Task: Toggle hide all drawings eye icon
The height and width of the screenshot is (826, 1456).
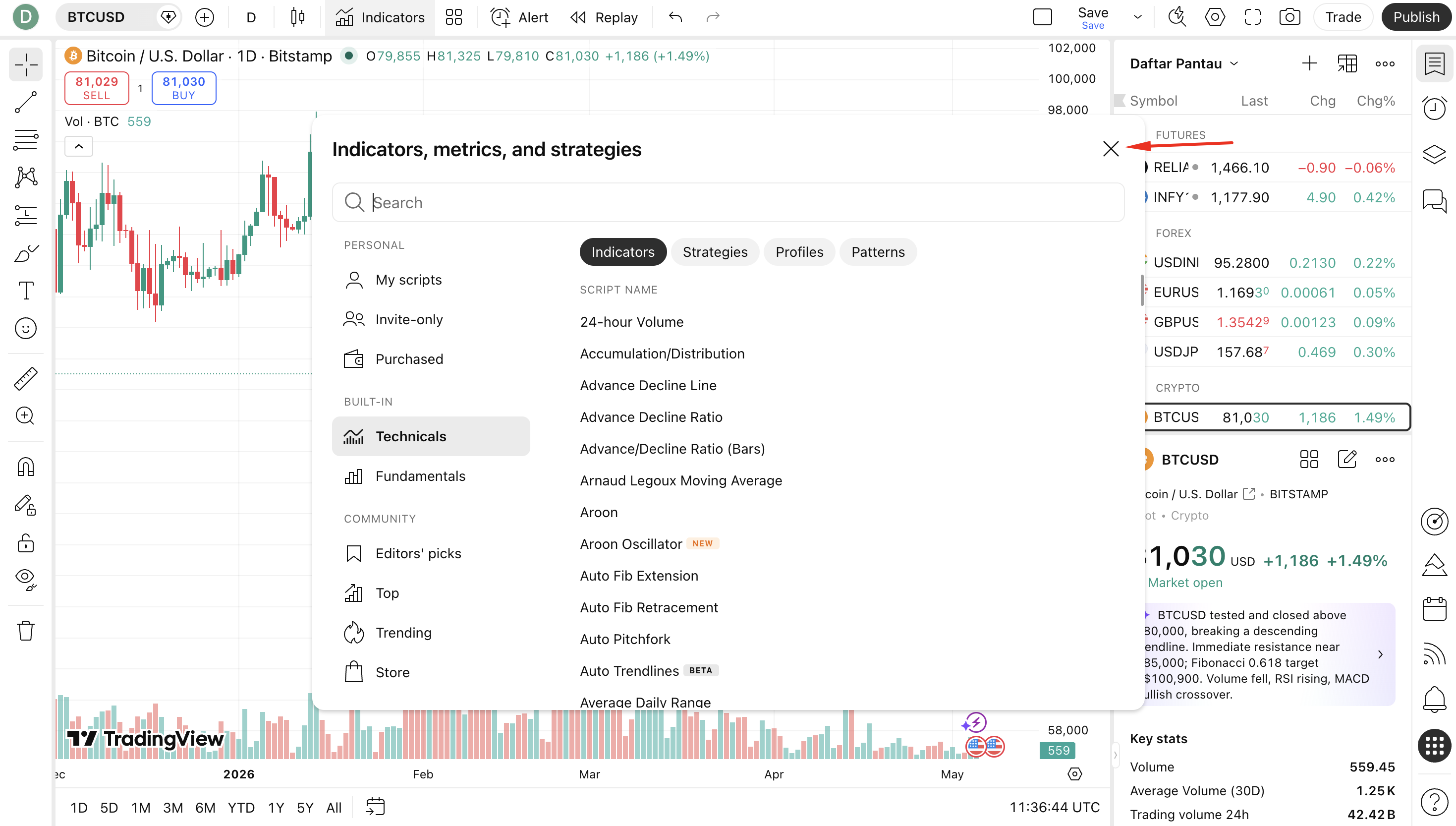Action: pyautogui.click(x=25, y=581)
